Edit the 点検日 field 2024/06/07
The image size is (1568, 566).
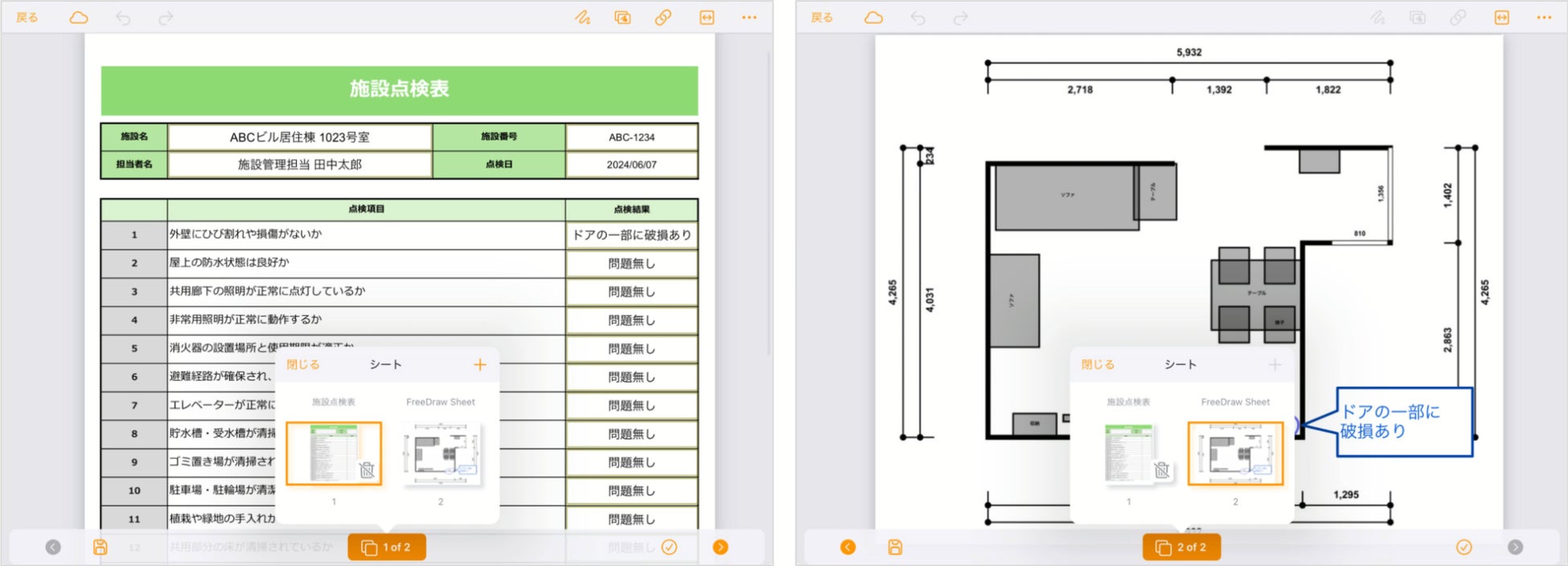(x=631, y=165)
